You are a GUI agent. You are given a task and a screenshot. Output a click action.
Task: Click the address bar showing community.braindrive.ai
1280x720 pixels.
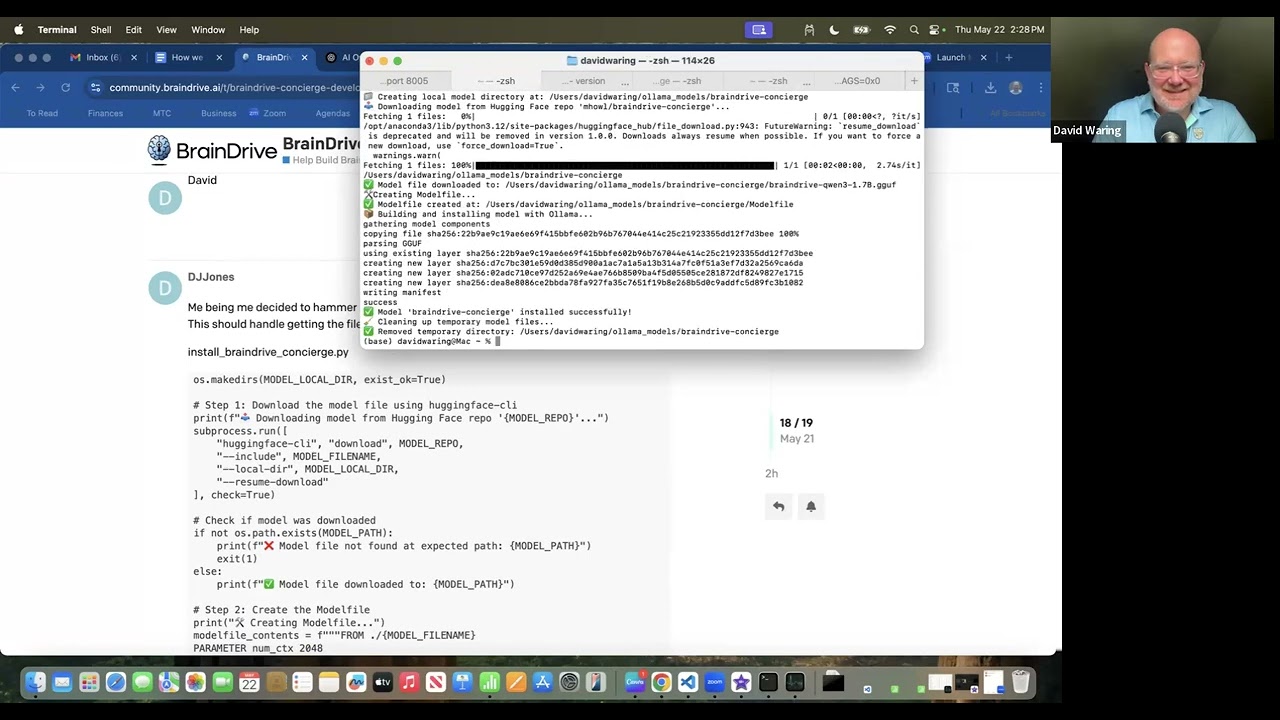(230, 88)
